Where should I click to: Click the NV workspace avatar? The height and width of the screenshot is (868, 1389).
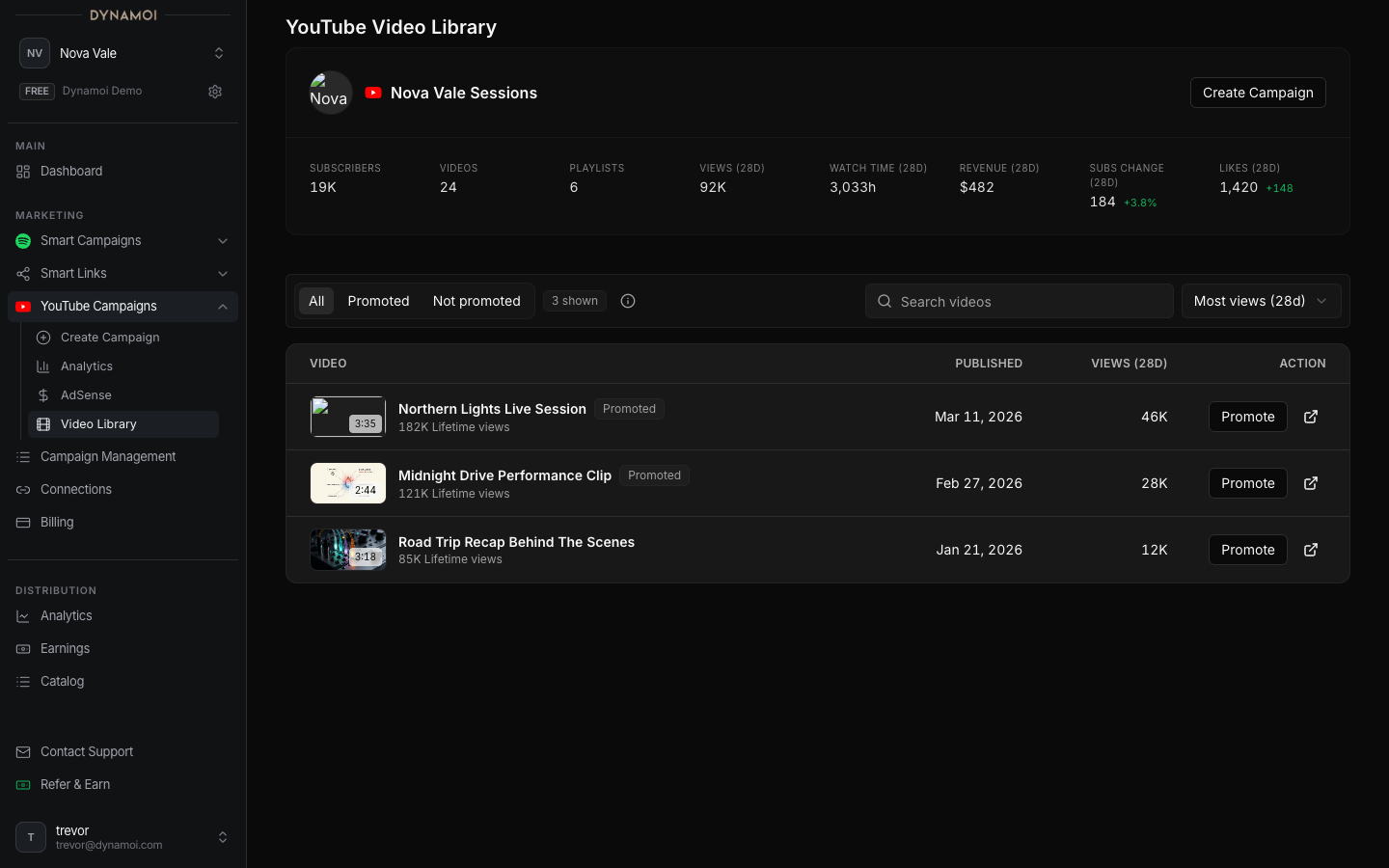35,53
